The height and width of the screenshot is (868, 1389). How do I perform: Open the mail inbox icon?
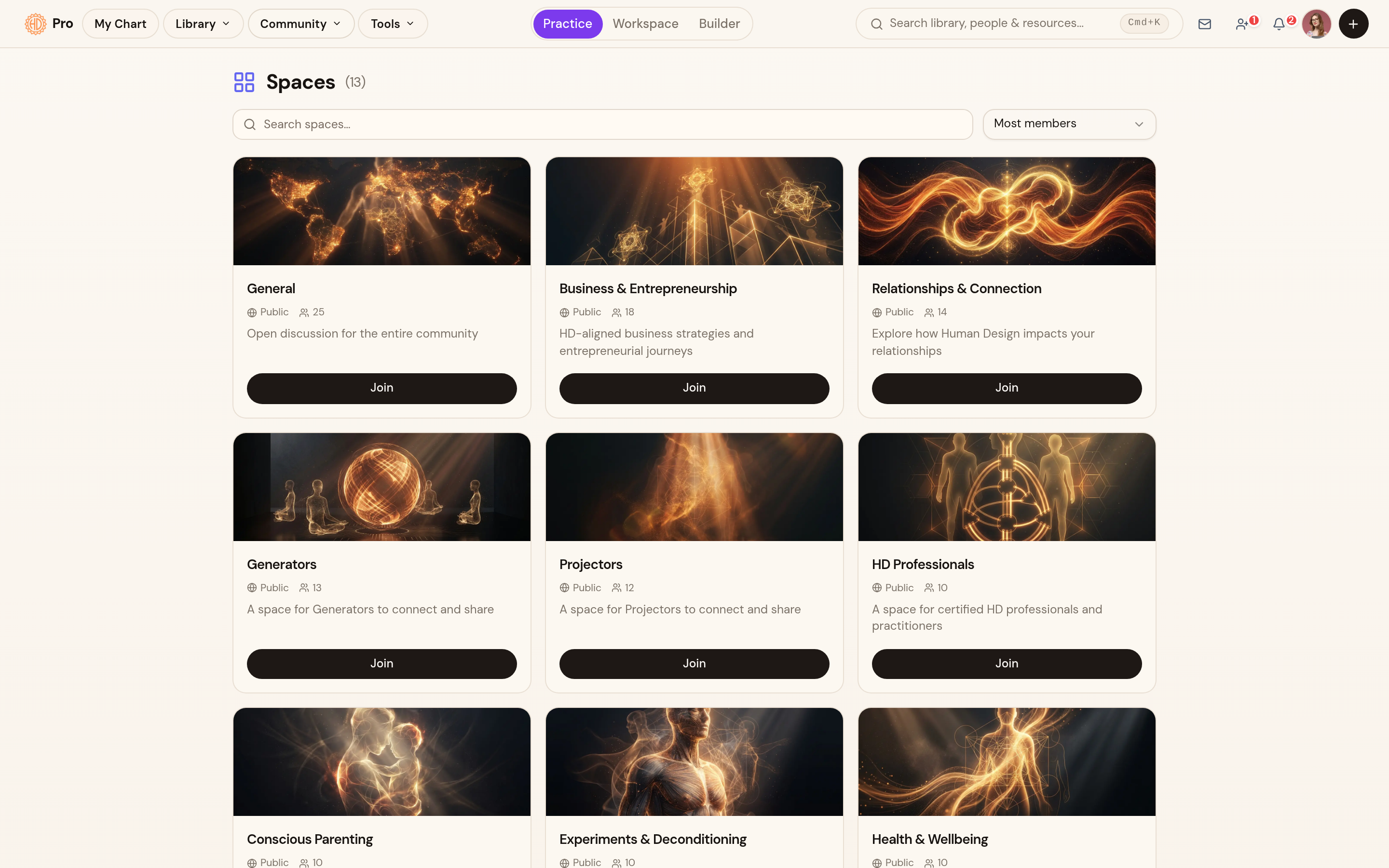(x=1204, y=24)
